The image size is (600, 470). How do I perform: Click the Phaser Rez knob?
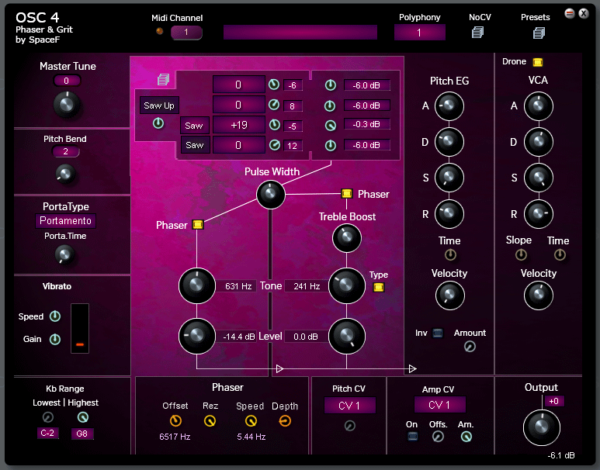(x=210, y=421)
